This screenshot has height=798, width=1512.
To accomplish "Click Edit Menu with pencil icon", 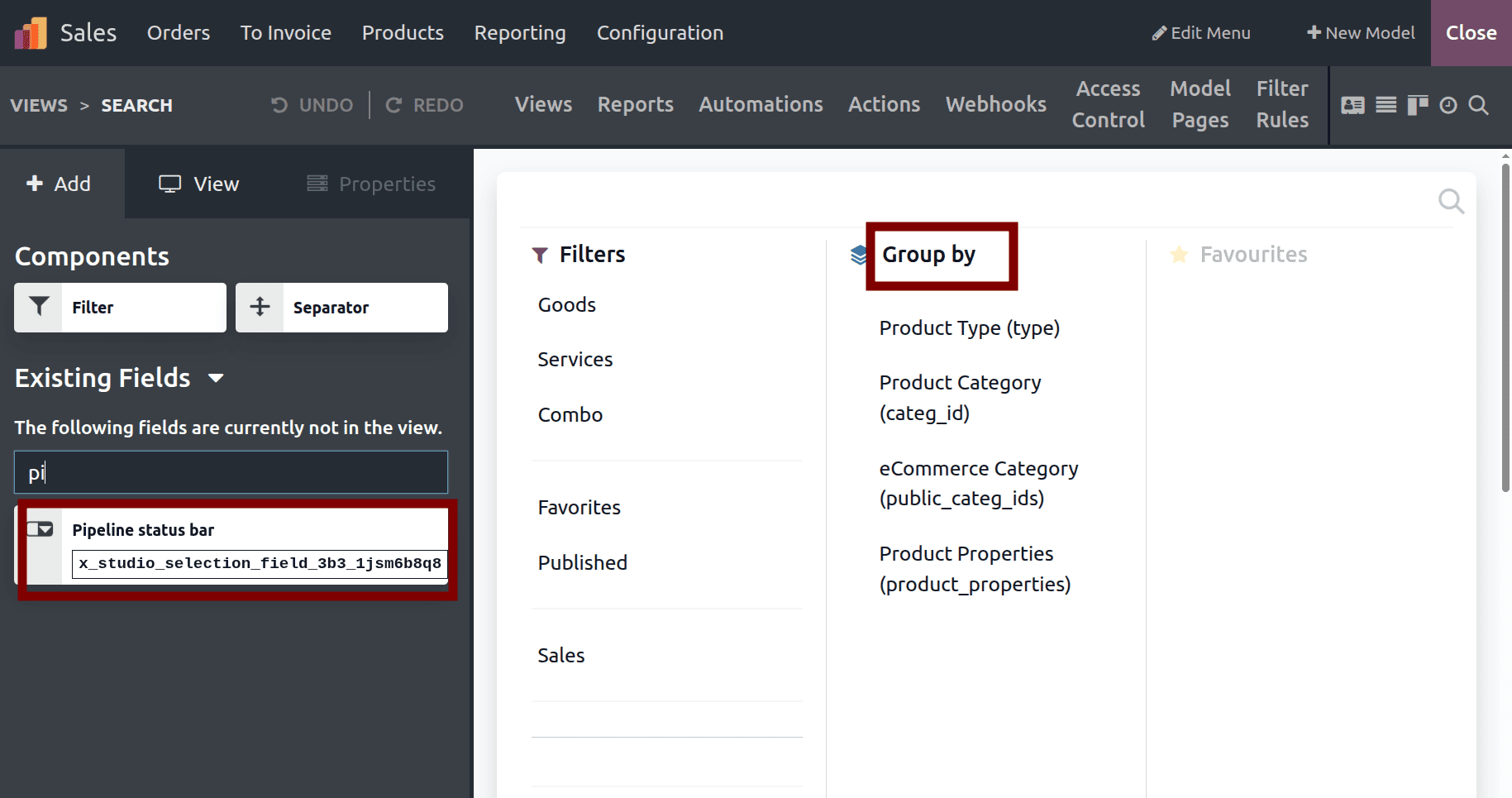I will click(x=1201, y=33).
